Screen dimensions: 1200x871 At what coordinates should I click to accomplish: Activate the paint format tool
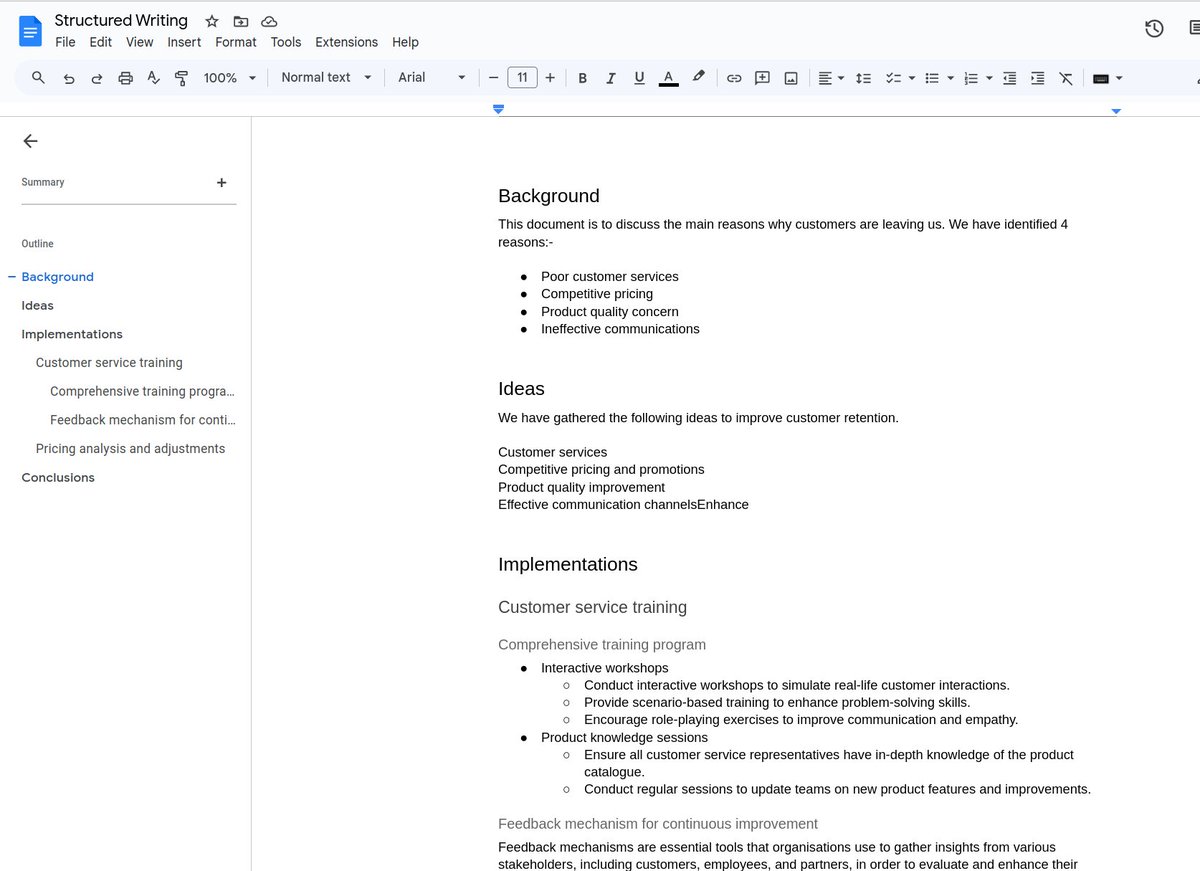coord(181,78)
